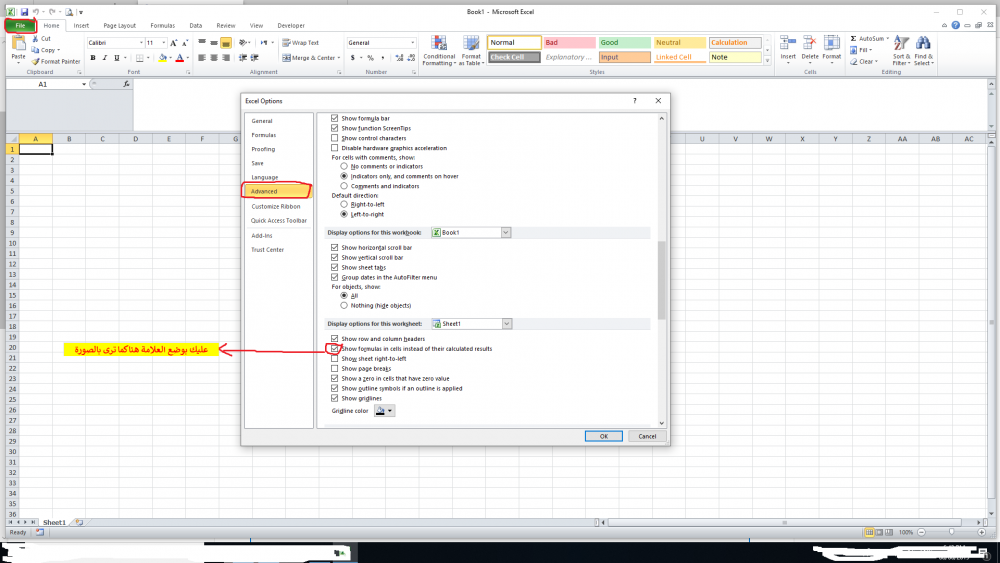The height and width of the screenshot is (563, 1000).
Task: Apply the Neutral cell style swatch
Action: [680, 43]
